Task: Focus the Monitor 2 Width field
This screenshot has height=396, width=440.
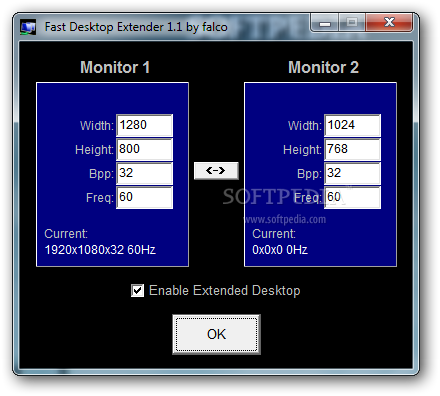Action: [352, 125]
